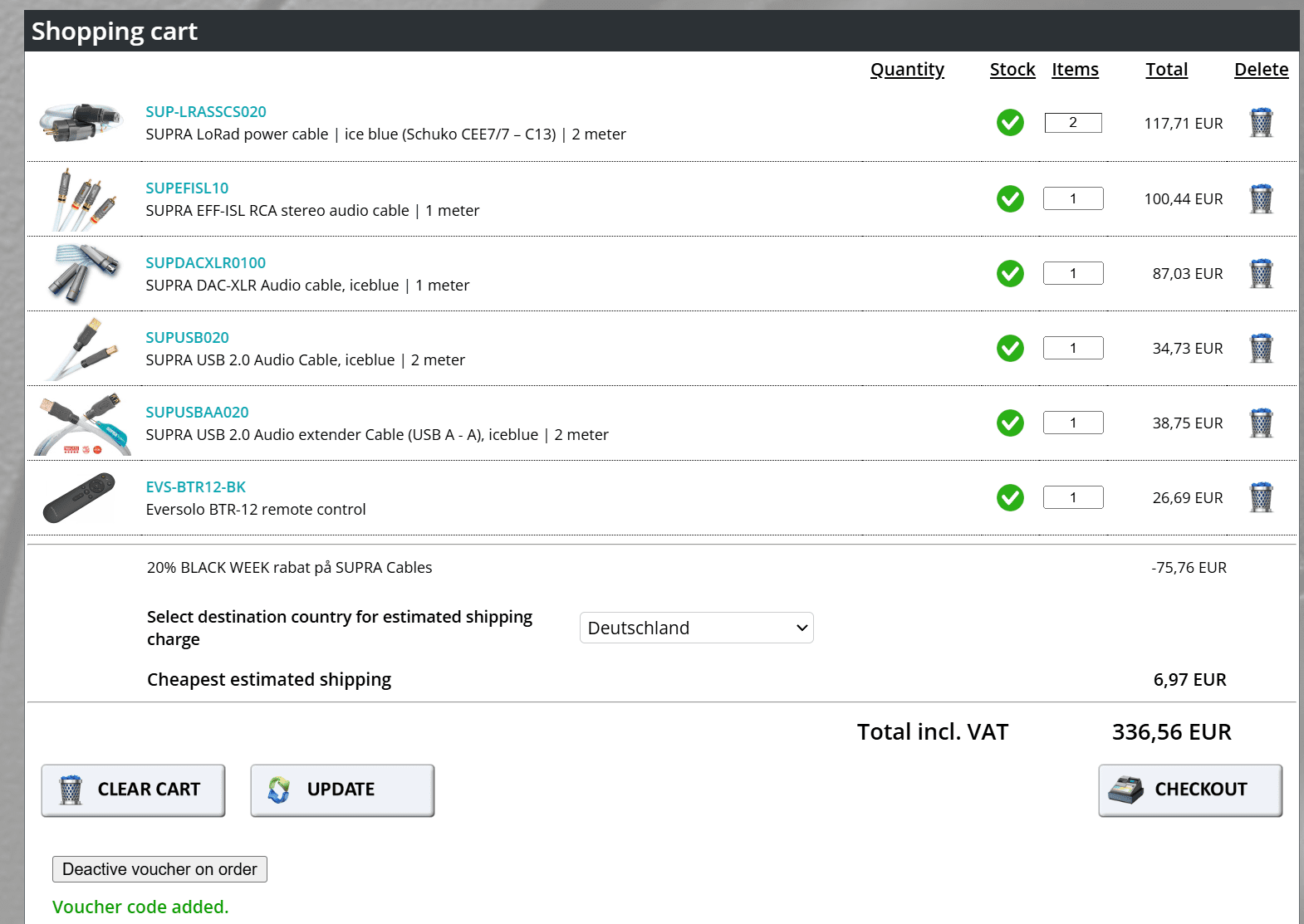Screen dimensions: 1304x924
Task: Select the 117,71 EUR line total
Action: (1184, 124)
